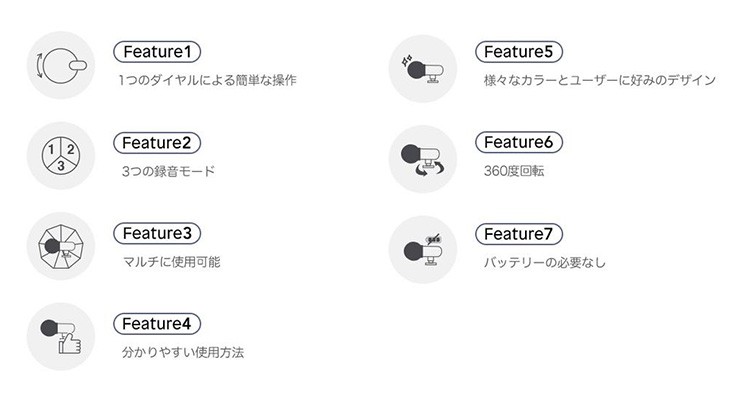Viewport: 750px width, 400px height.
Task: Select the バッテリーの必要なし description
Action: 544,262
